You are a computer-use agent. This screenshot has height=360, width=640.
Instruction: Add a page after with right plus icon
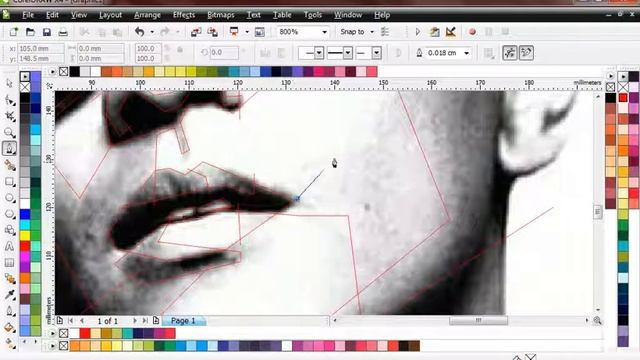pos(156,321)
